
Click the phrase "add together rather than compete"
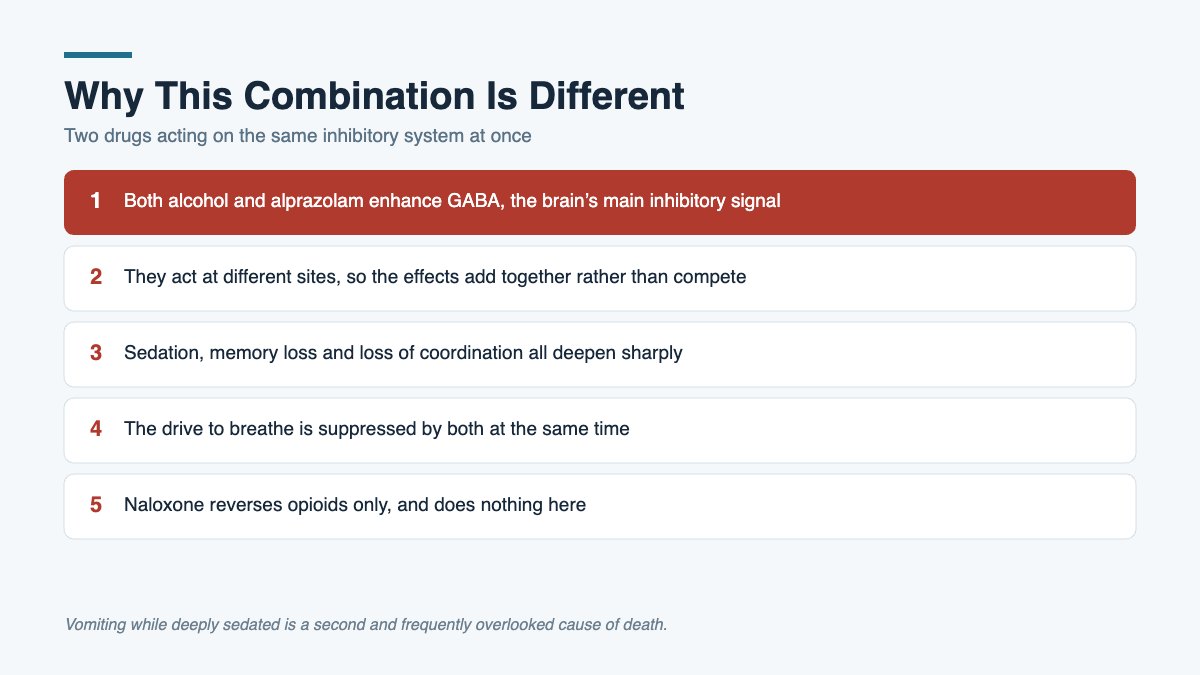point(612,277)
